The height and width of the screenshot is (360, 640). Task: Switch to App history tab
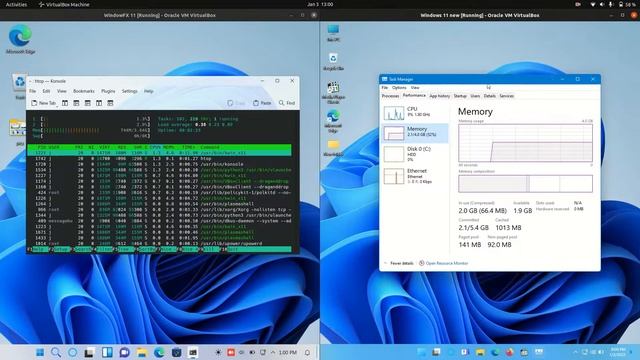[440, 96]
